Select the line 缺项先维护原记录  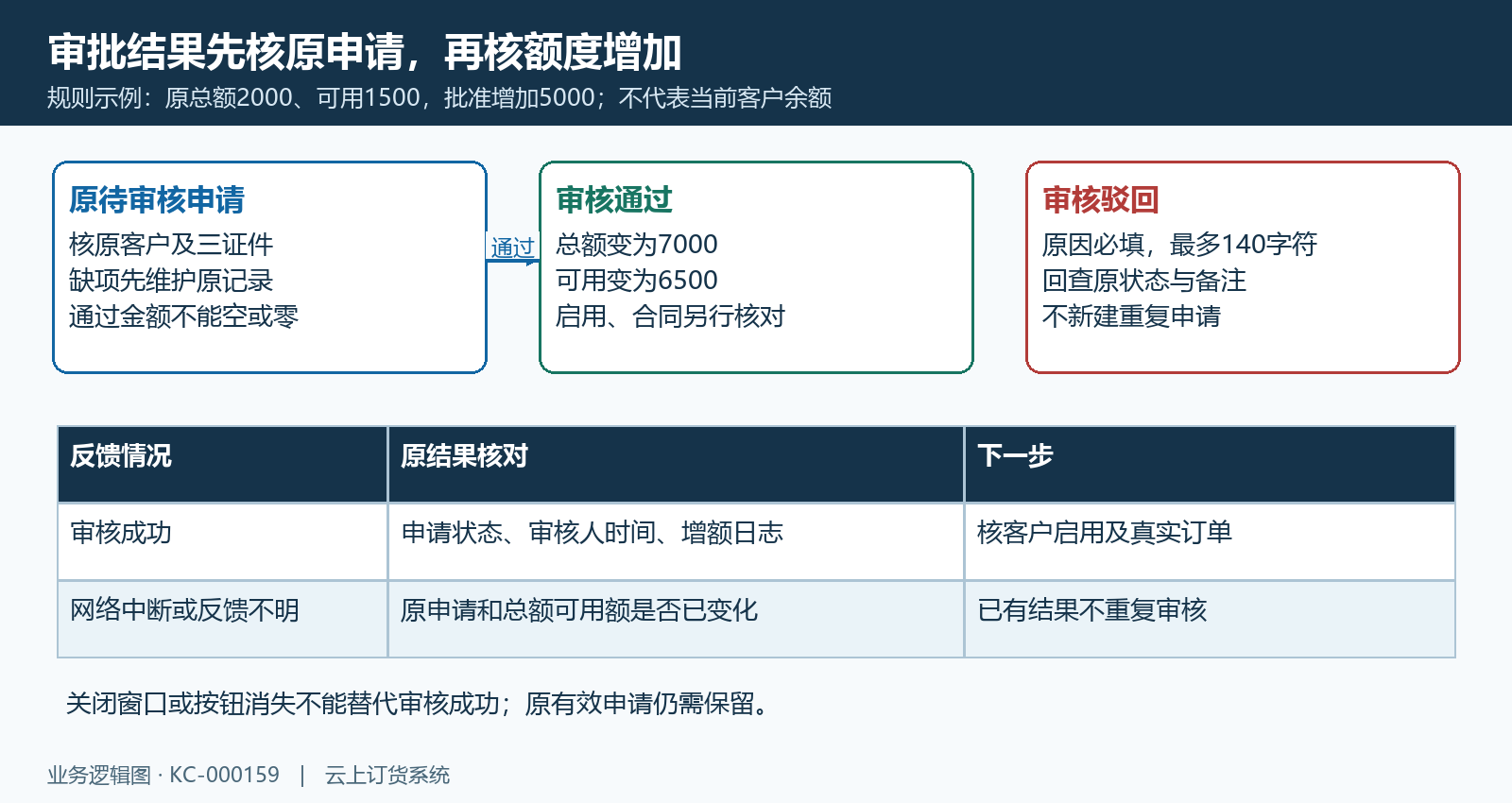pos(171,281)
